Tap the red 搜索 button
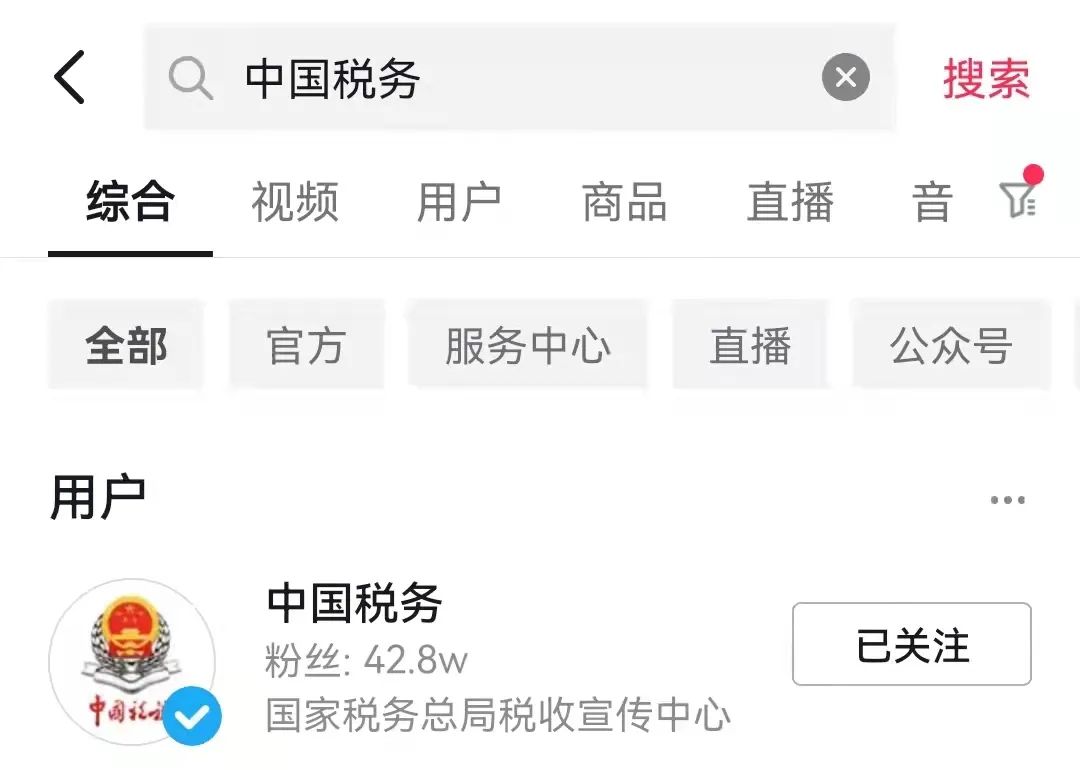The width and height of the screenshot is (1080, 770). [986, 78]
